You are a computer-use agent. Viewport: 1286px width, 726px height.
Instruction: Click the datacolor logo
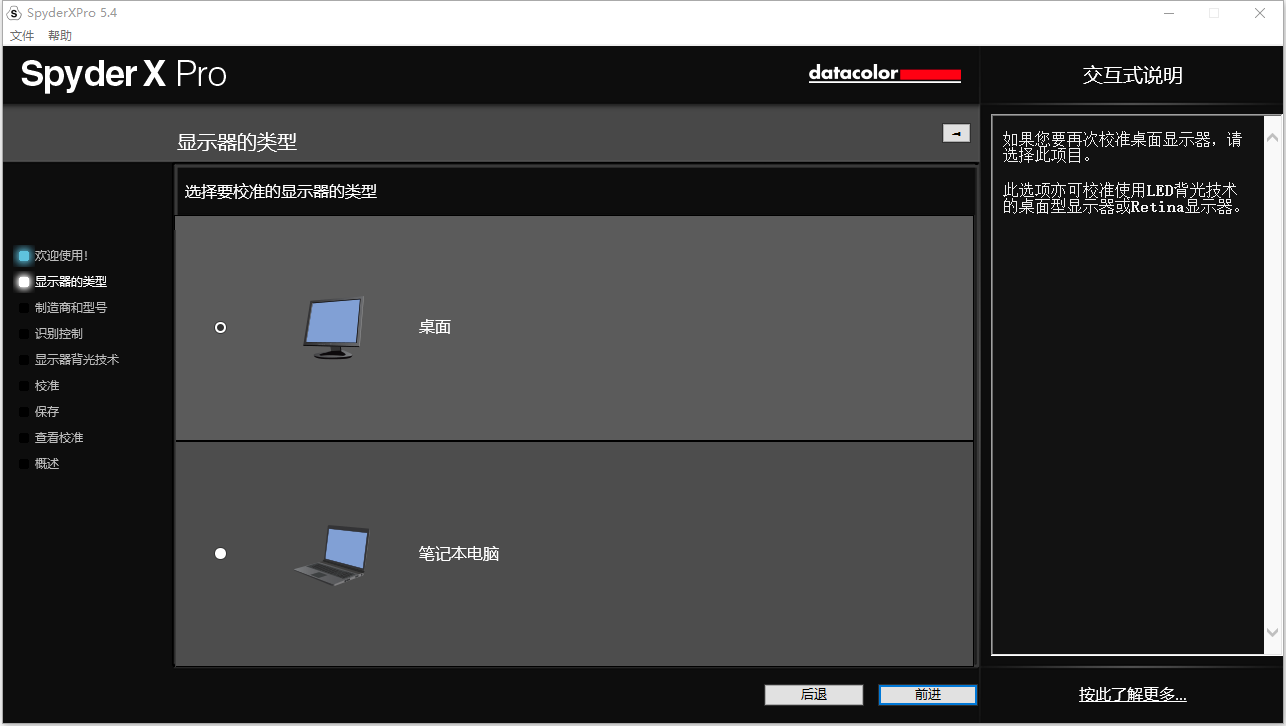pyautogui.click(x=885, y=74)
